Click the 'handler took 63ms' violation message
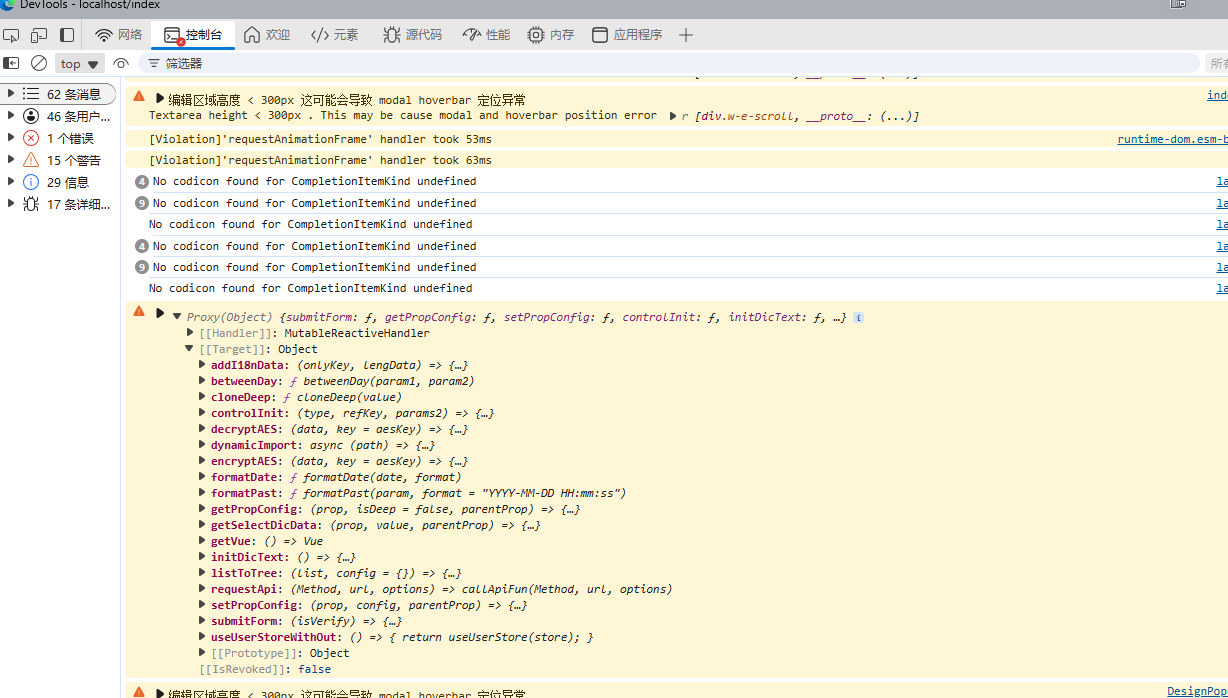The height and width of the screenshot is (698, 1228). coord(320,160)
